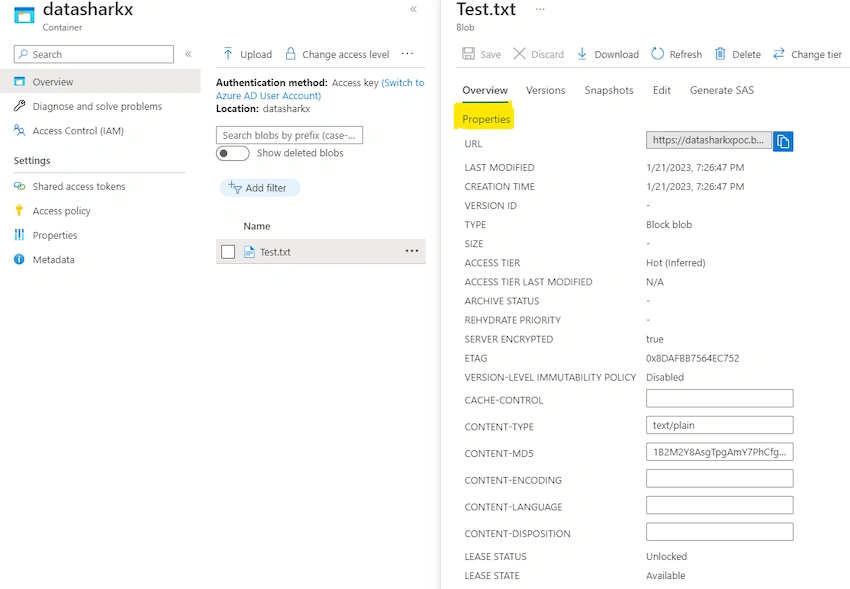The image size is (850, 589).
Task: Check the Test.txt row checkbox
Action: click(x=228, y=252)
